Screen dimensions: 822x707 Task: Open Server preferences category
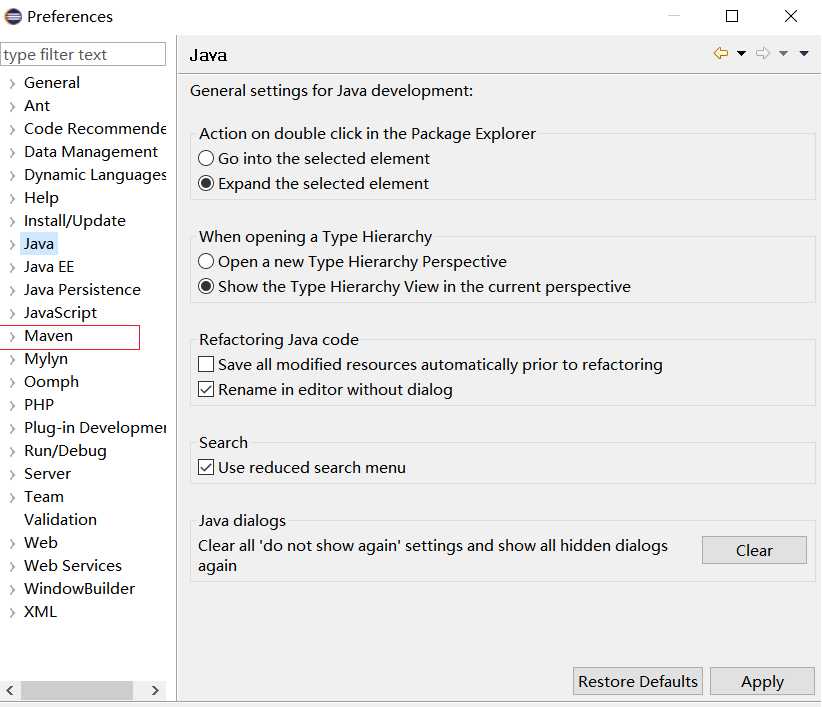(x=47, y=474)
